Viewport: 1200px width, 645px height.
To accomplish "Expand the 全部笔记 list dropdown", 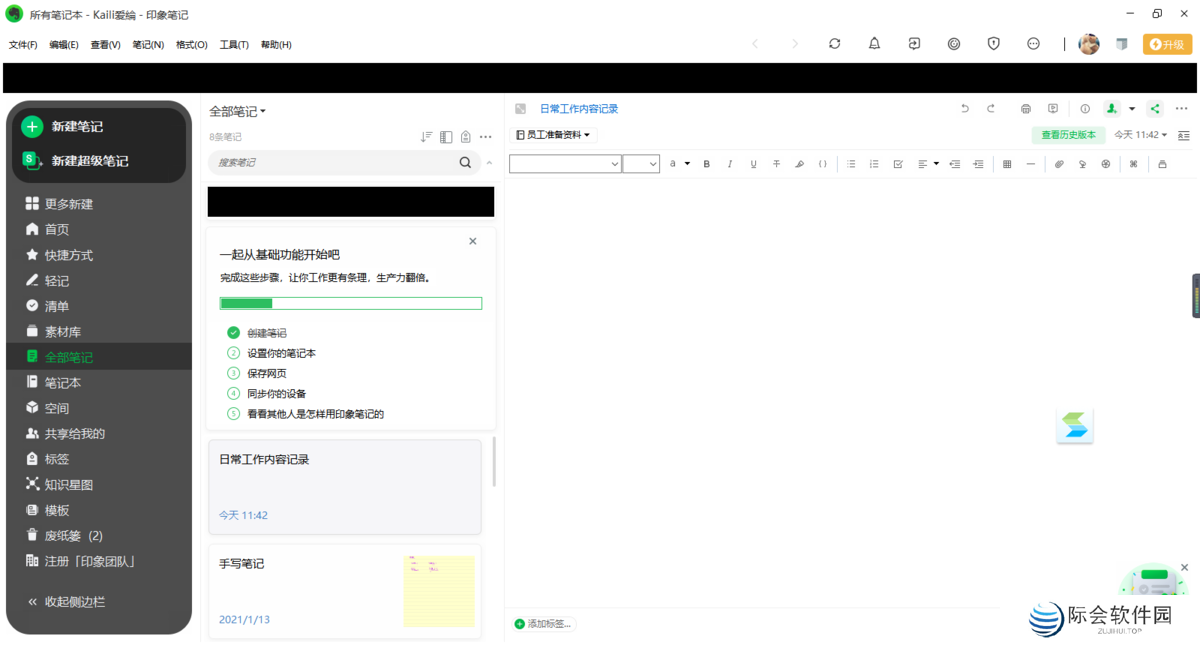I will coord(238,111).
